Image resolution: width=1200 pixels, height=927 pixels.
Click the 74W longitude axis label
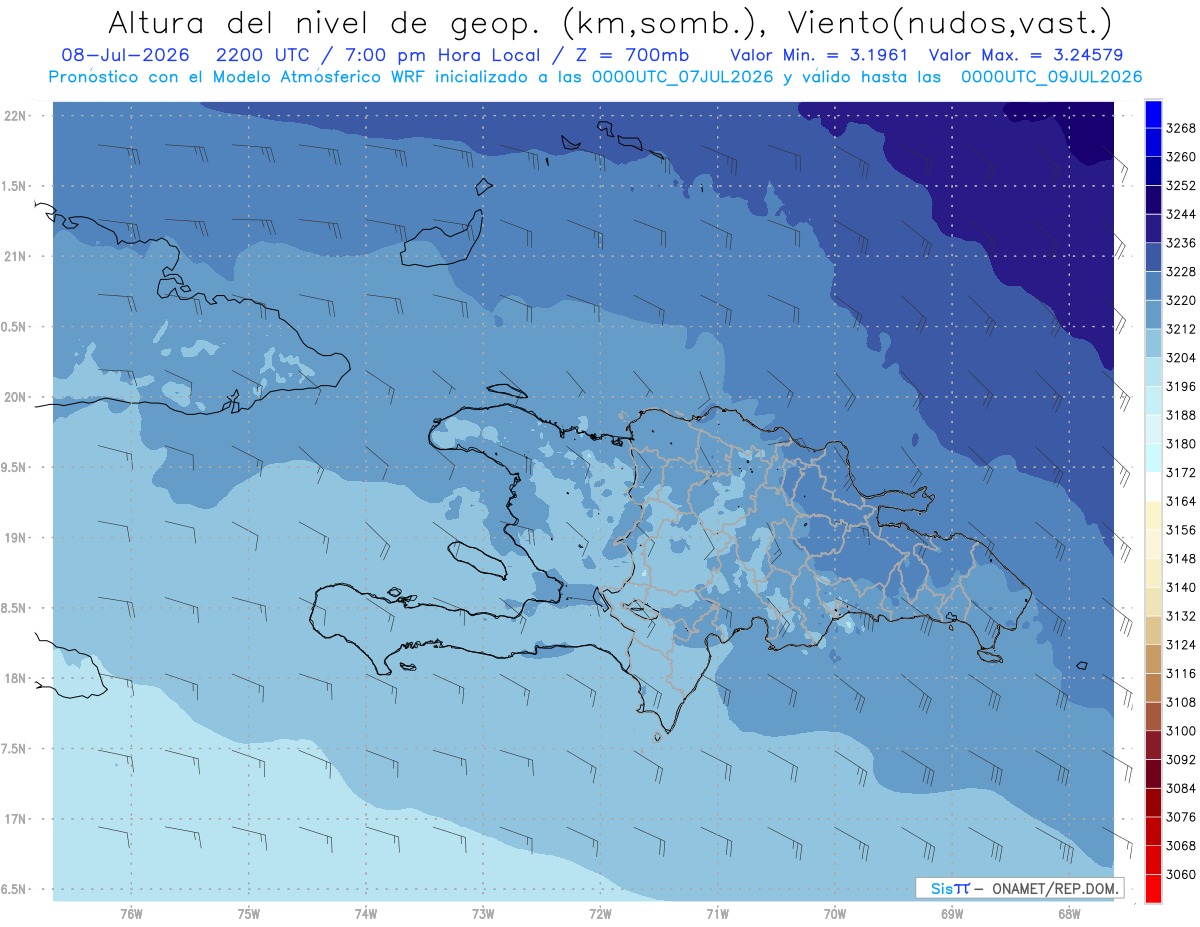pyautogui.click(x=366, y=913)
